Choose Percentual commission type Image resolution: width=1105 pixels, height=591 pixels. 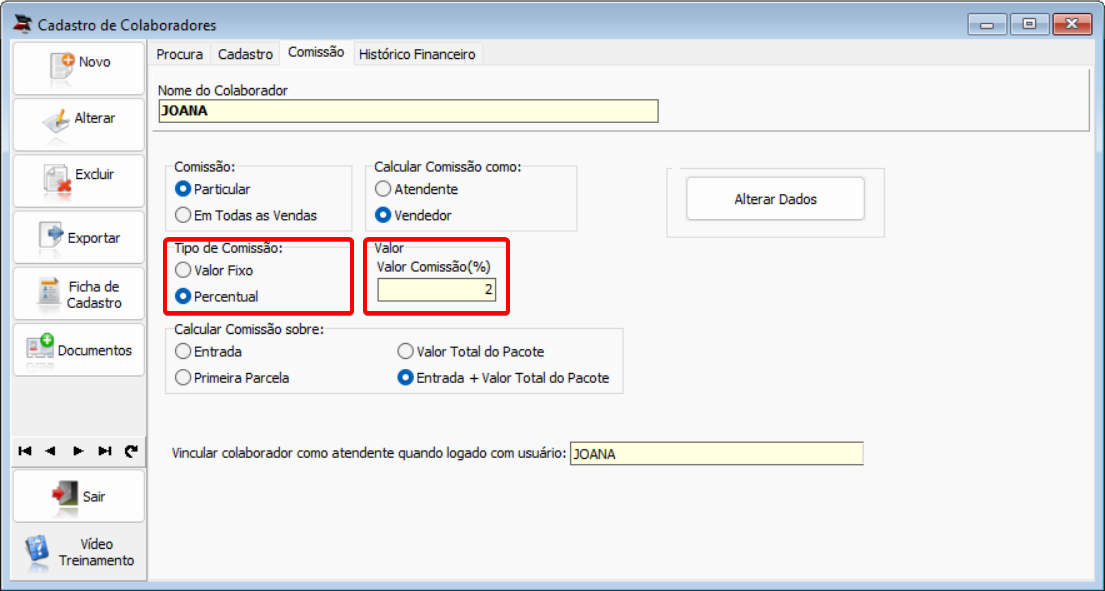[x=216, y=296]
